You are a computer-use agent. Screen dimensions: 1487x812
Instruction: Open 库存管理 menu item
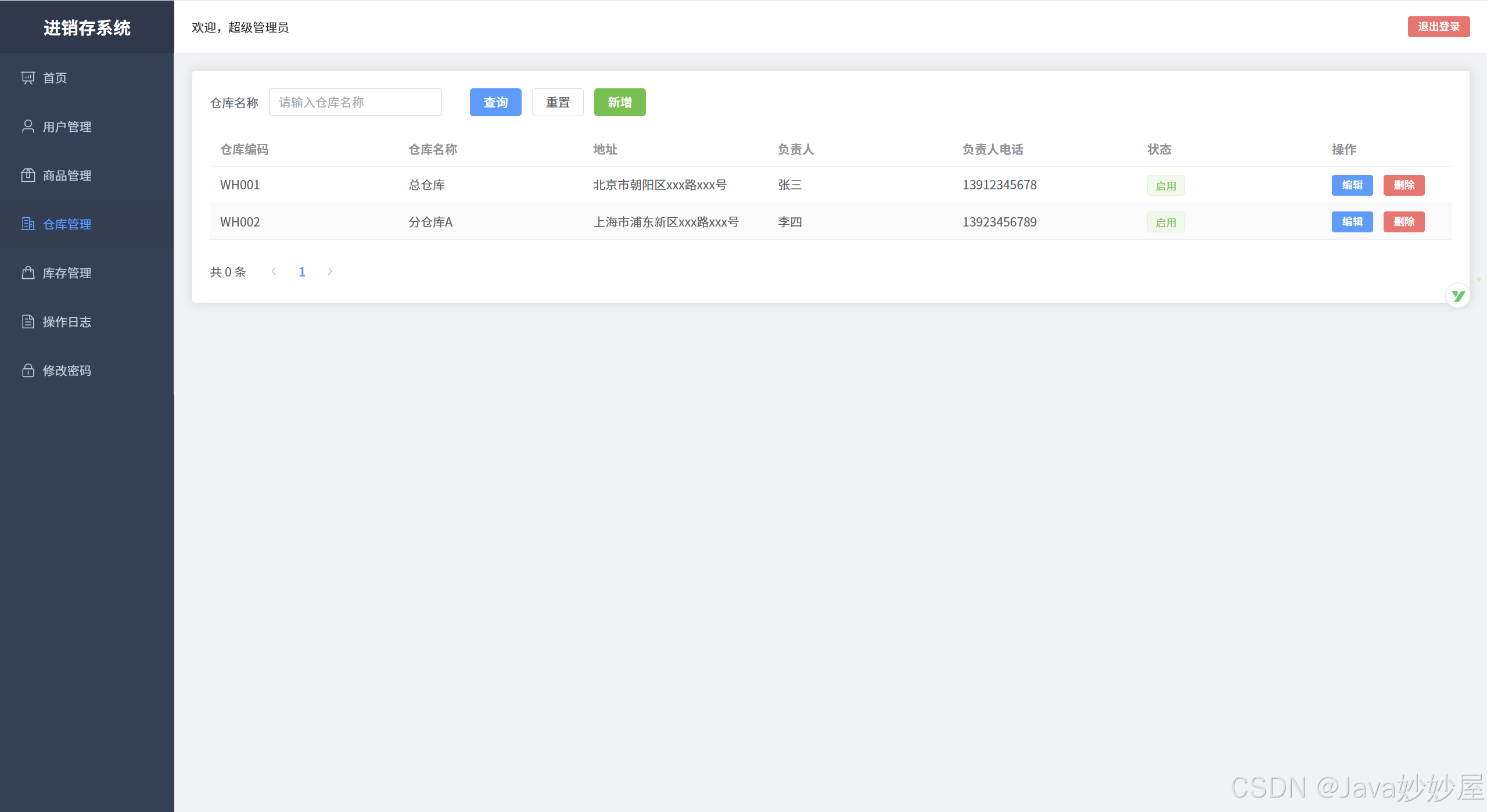(x=87, y=273)
